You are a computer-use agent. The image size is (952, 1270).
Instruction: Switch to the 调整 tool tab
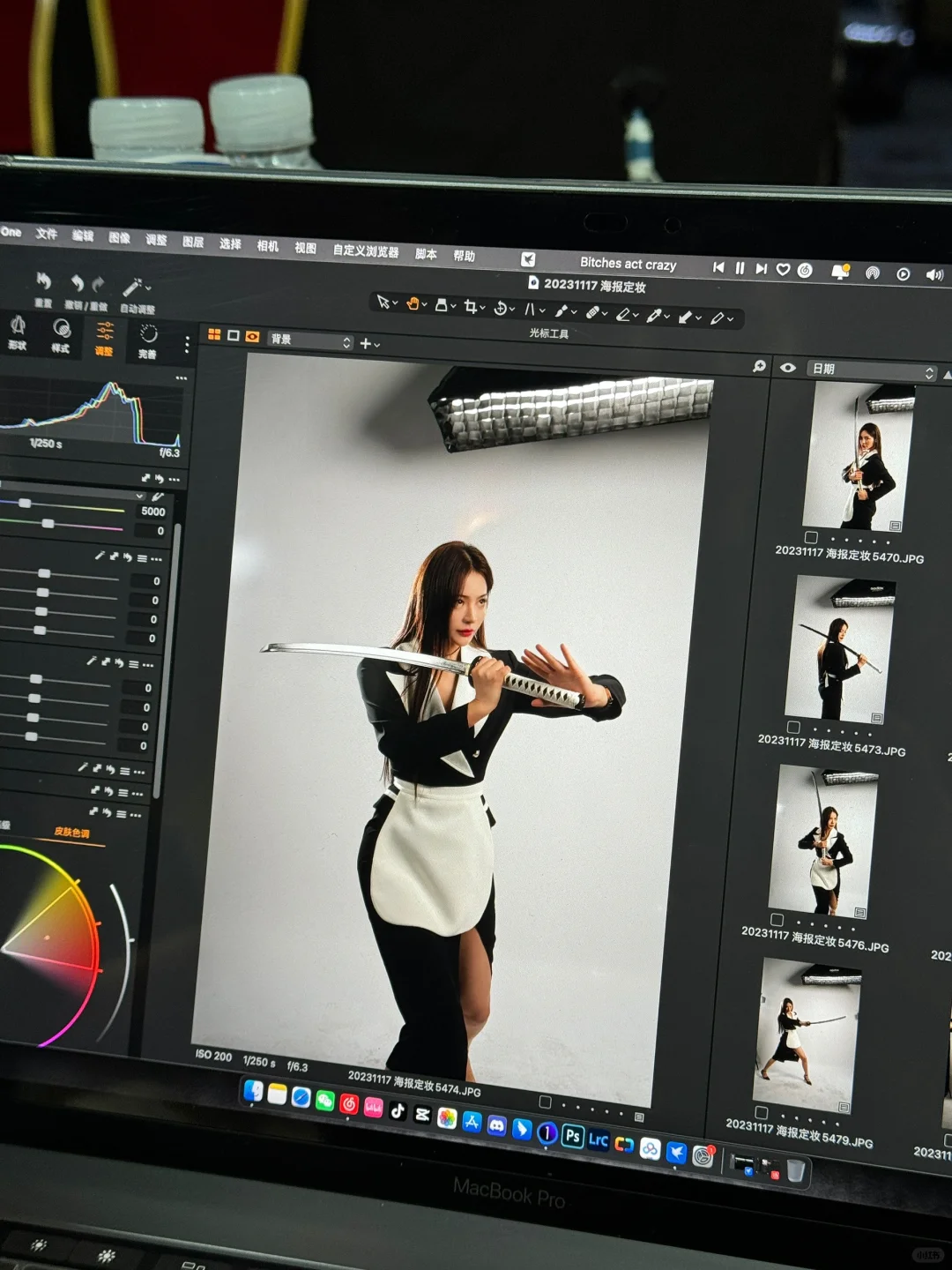(104, 339)
